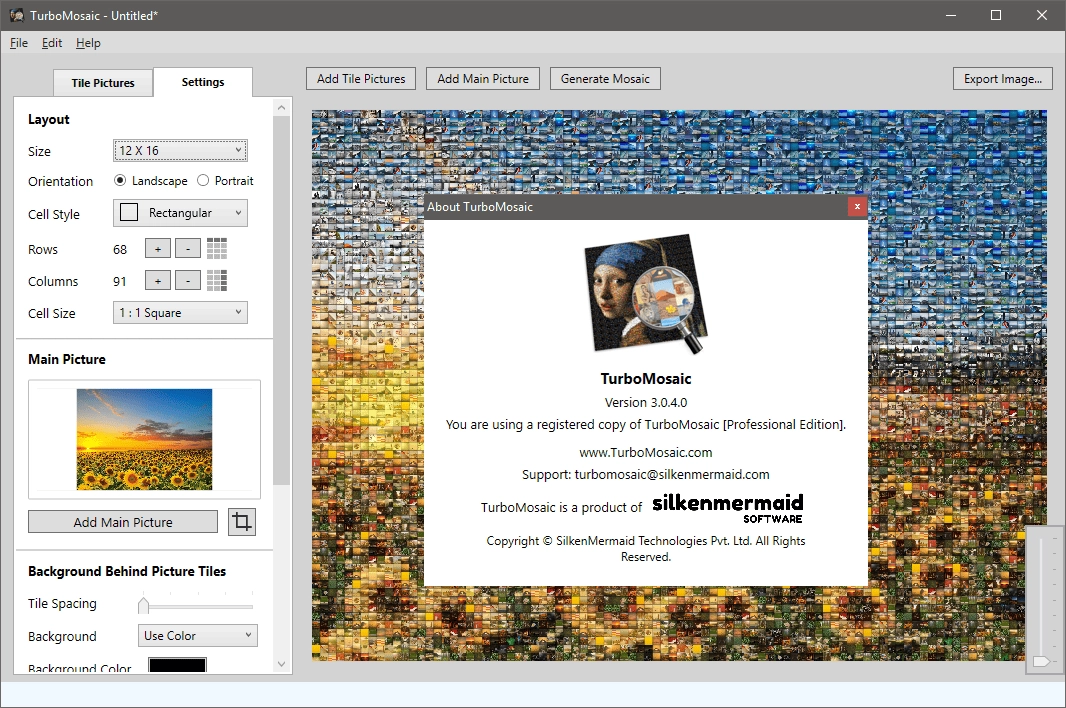Click the support email turbomosaic@silkenmermaid.com
Viewport: 1066px width, 708px height.
pyautogui.click(x=672, y=474)
